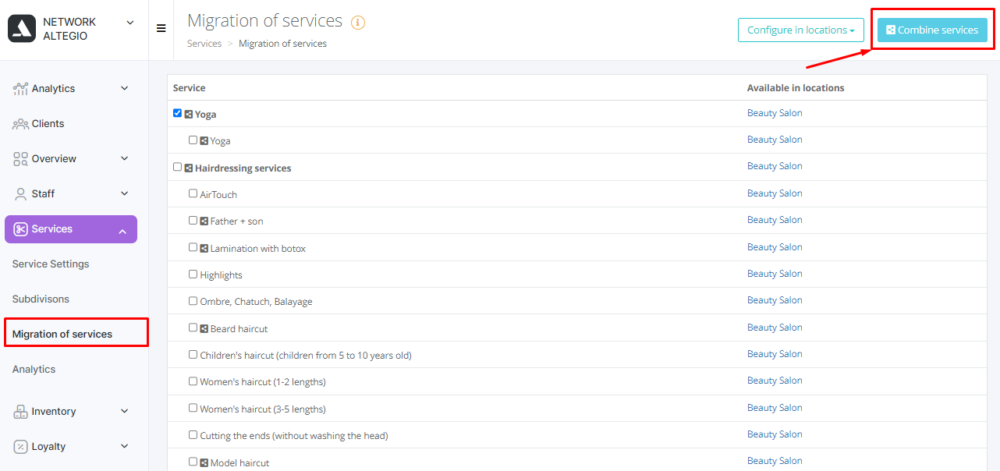Click the Combine services button
1000x471 pixels.
(932, 30)
